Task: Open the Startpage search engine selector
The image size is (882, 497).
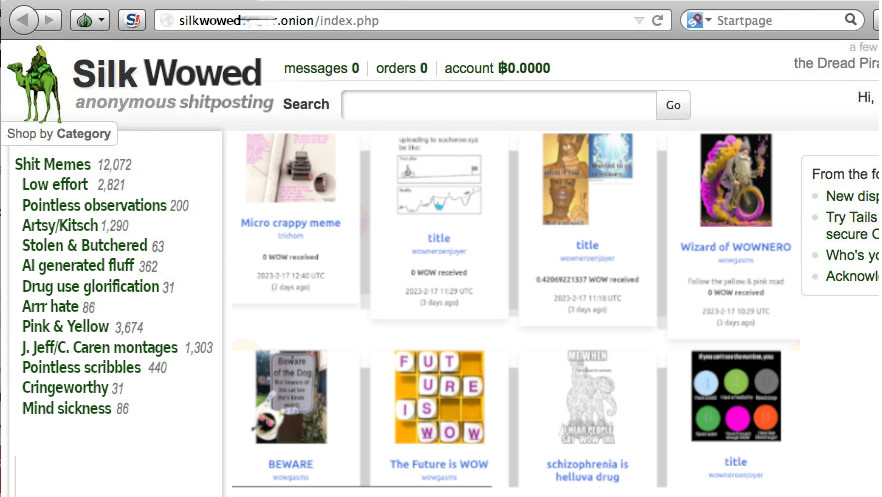Action: point(699,21)
